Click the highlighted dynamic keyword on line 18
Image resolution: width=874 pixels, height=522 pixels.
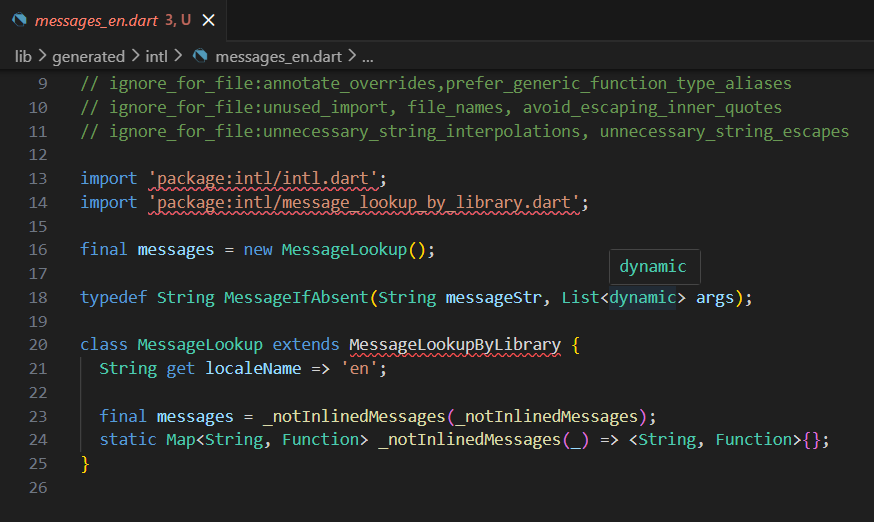pyautogui.click(x=642, y=297)
